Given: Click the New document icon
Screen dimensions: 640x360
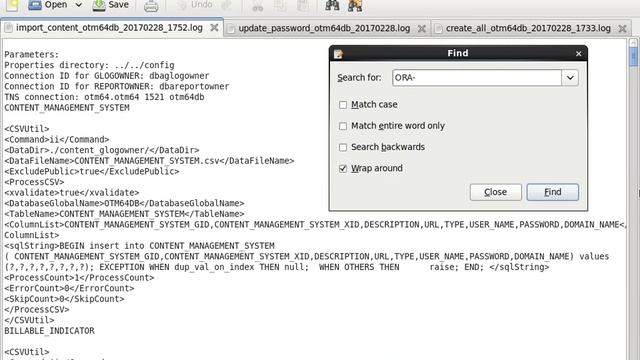Looking at the screenshot, I should (x=12, y=5).
